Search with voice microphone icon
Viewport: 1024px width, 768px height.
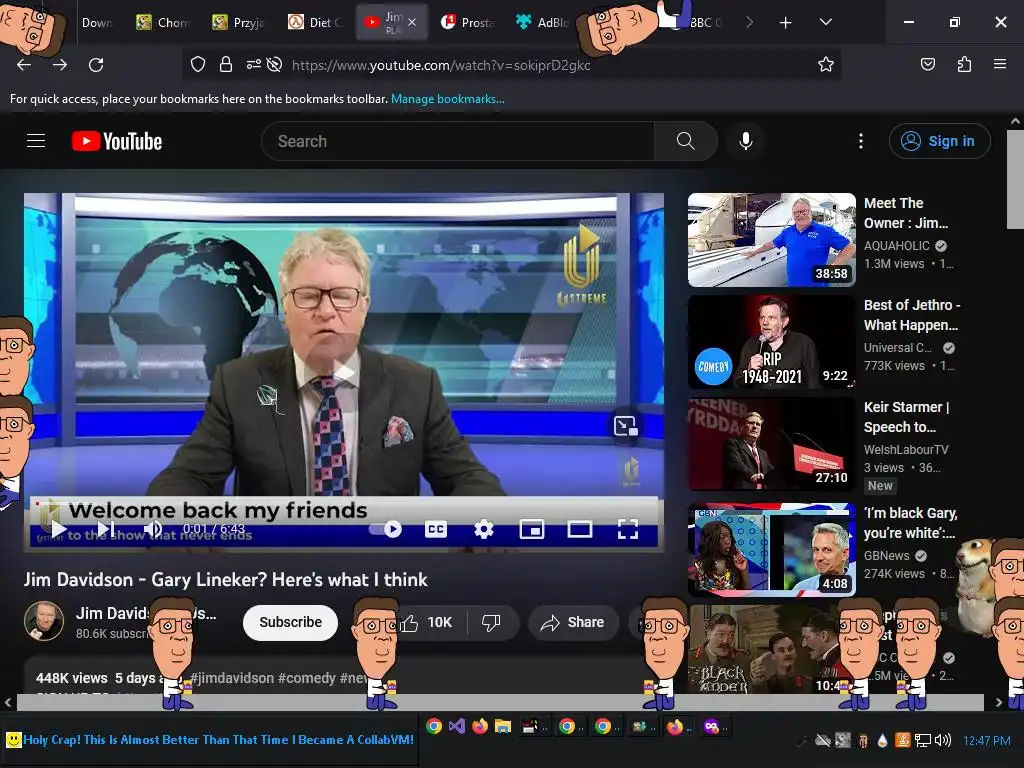746,141
